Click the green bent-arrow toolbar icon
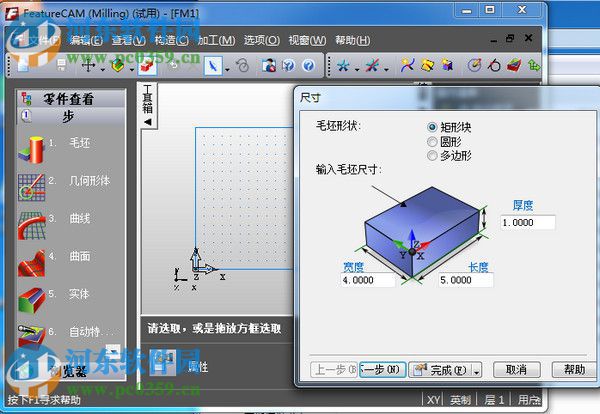This screenshot has height=414, width=600. pos(534,65)
